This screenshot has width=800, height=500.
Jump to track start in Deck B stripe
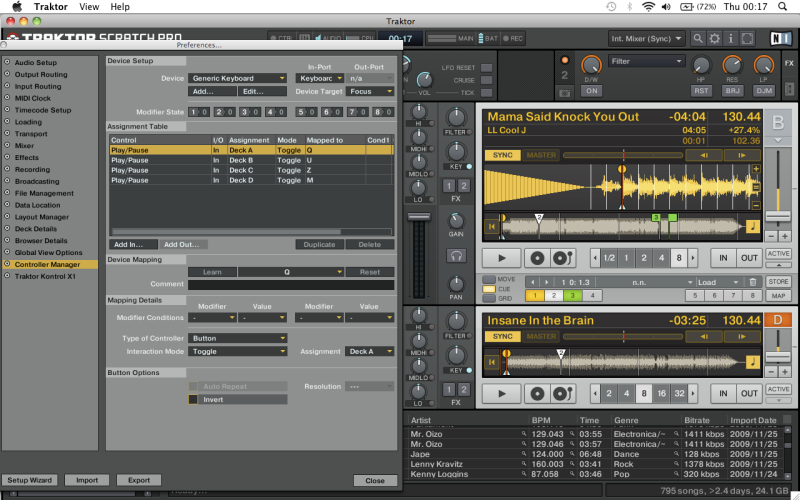(x=491, y=227)
